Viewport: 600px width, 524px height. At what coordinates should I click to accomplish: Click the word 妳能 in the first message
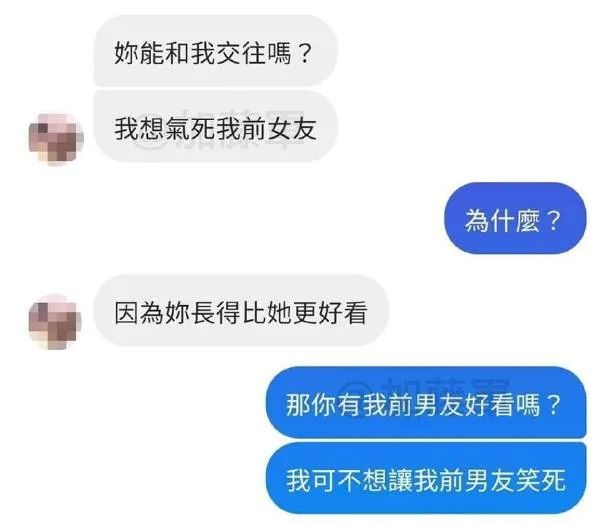click(x=139, y=53)
